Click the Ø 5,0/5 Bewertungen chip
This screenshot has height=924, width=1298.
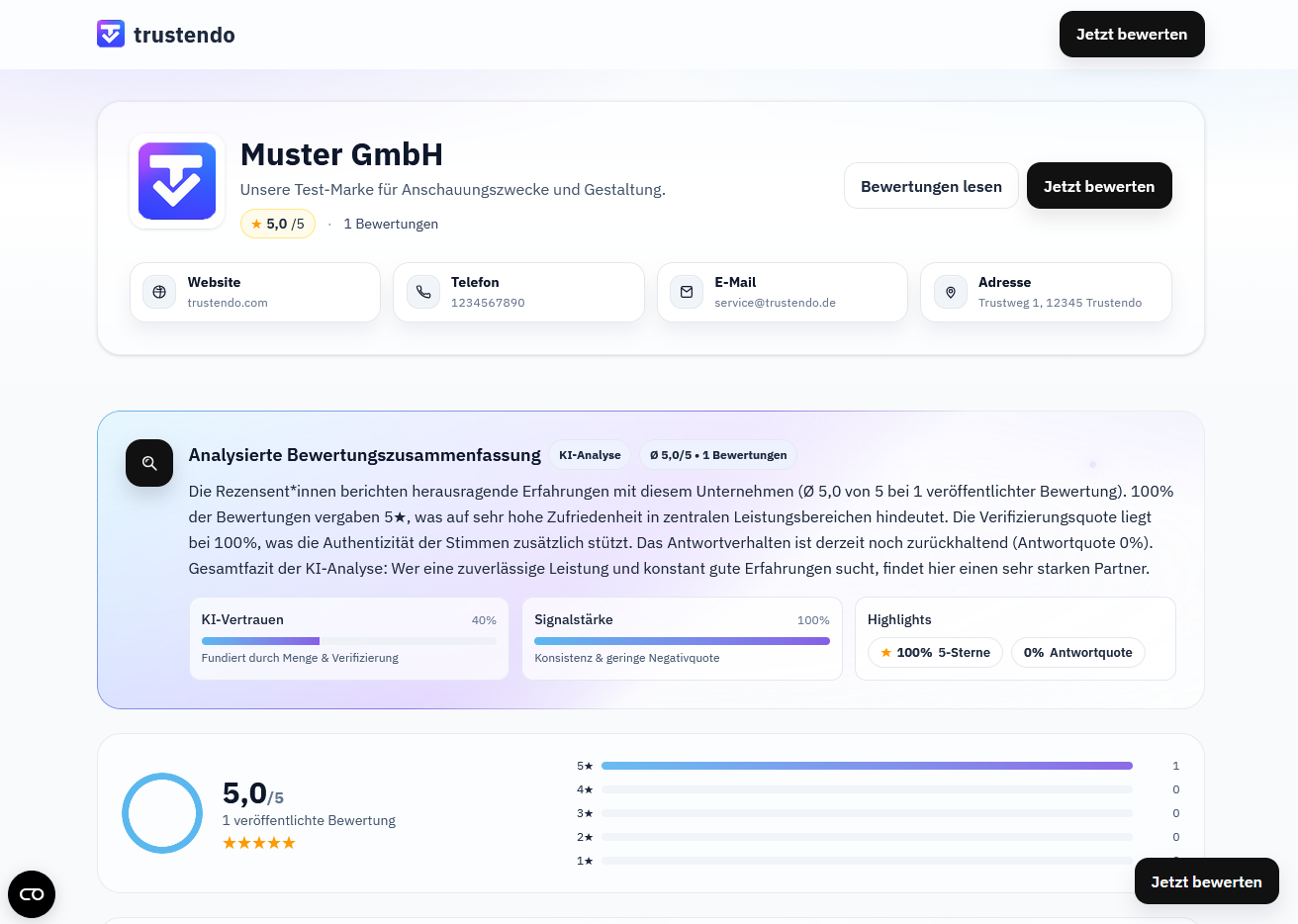click(718, 454)
